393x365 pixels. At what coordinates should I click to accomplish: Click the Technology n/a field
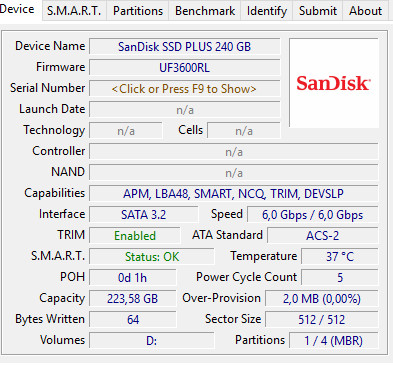pos(126,131)
